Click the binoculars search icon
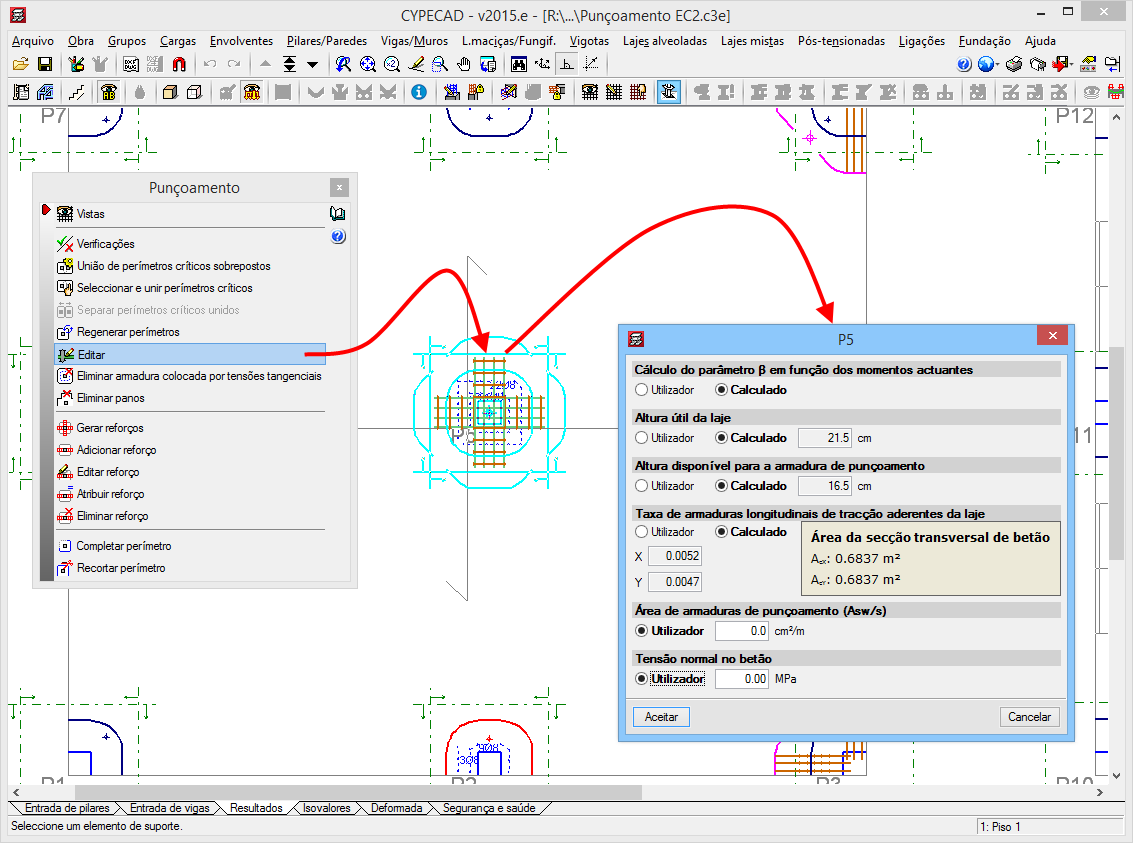 pyautogui.click(x=519, y=64)
